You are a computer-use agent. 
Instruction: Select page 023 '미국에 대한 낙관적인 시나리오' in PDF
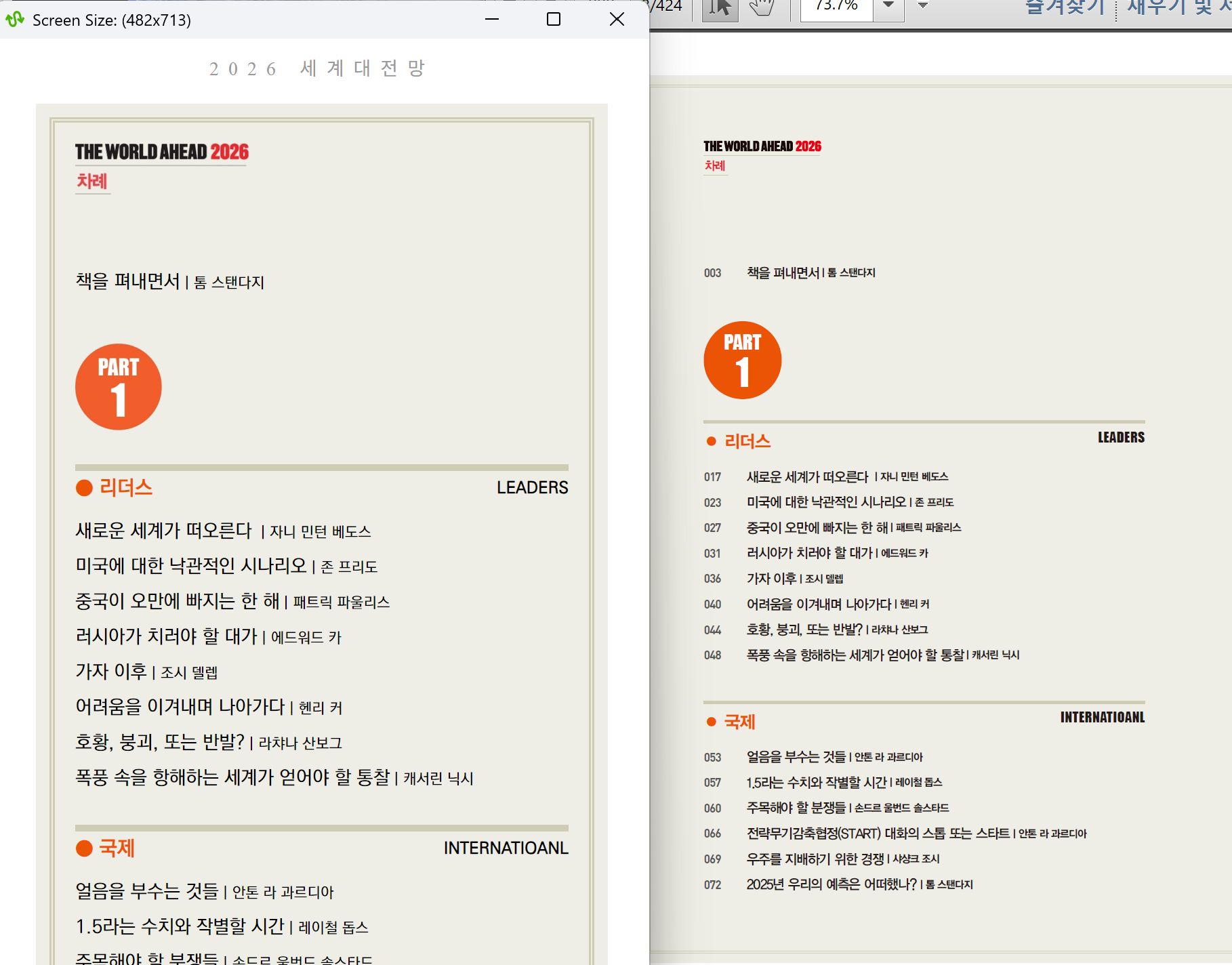coord(829,502)
